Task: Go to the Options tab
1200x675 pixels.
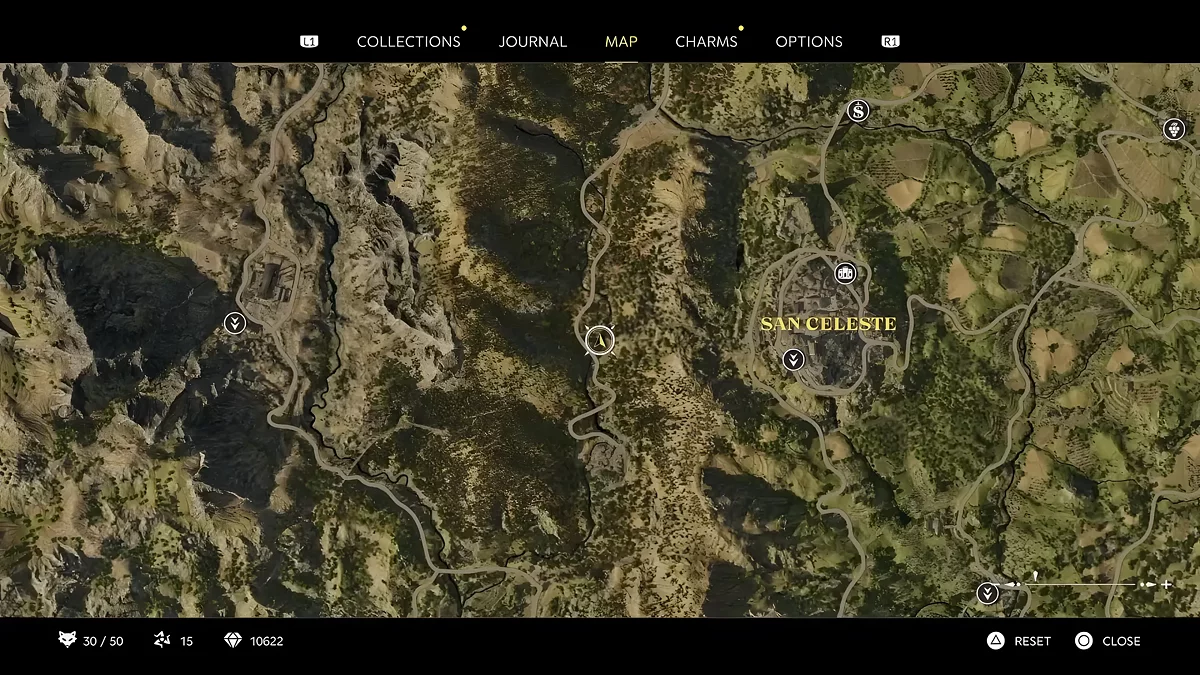Action: 808,42
